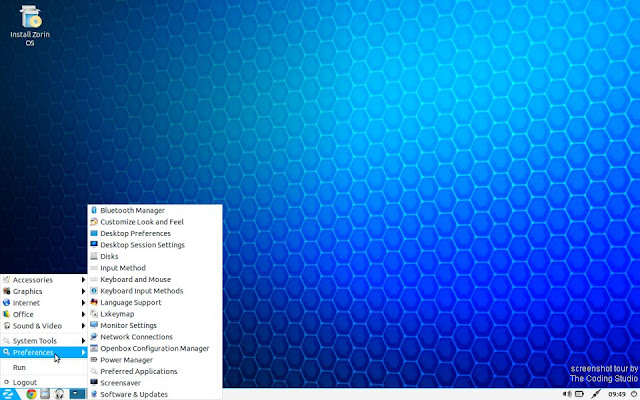
Task: Launch Openbox Configuration Manager
Action: pos(155,348)
